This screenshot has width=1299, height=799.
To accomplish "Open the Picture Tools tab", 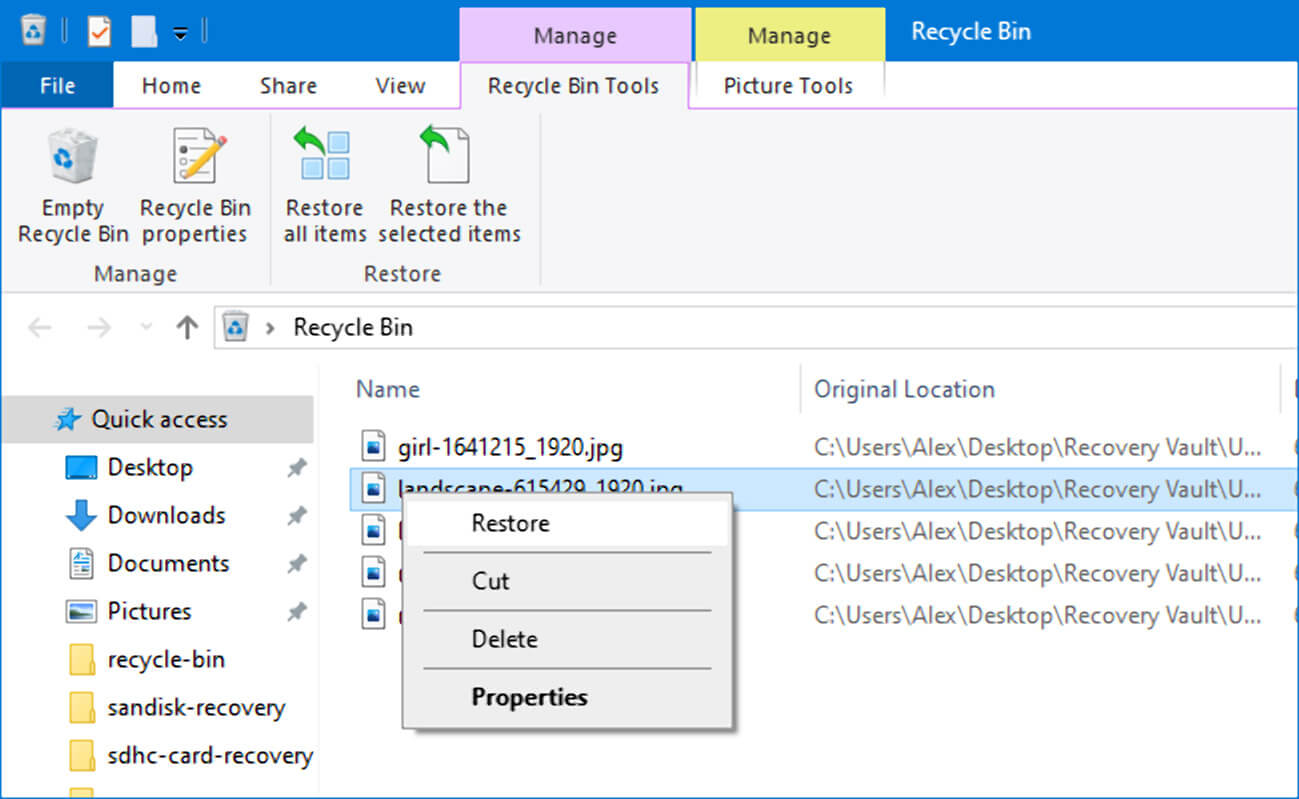I will click(788, 86).
